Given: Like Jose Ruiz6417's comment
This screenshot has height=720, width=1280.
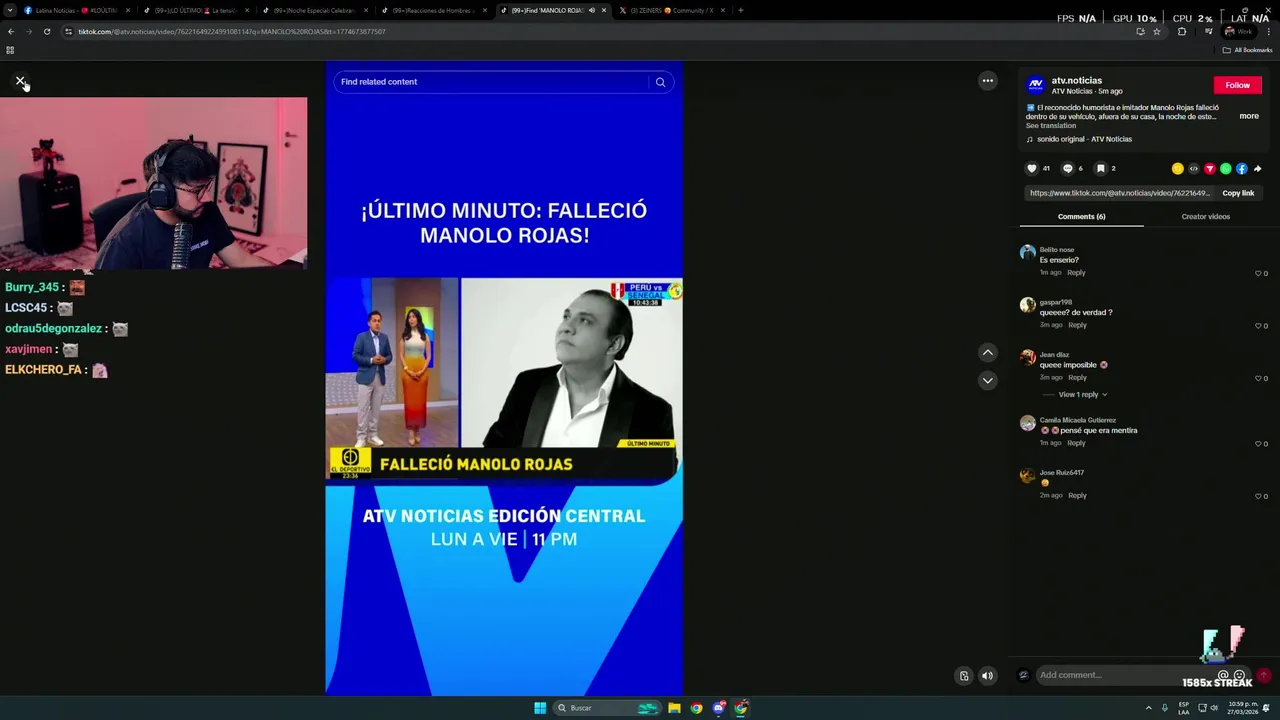Looking at the screenshot, I should pyautogui.click(x=1258, y=496).
